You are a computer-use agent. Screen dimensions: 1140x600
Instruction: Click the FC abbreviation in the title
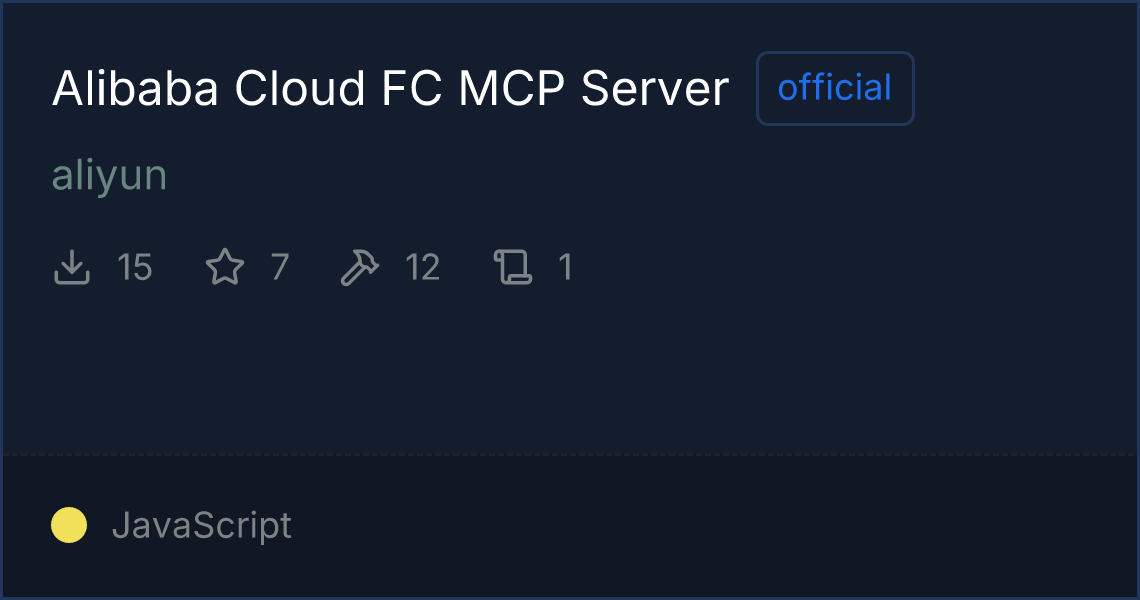pos(413,89)
